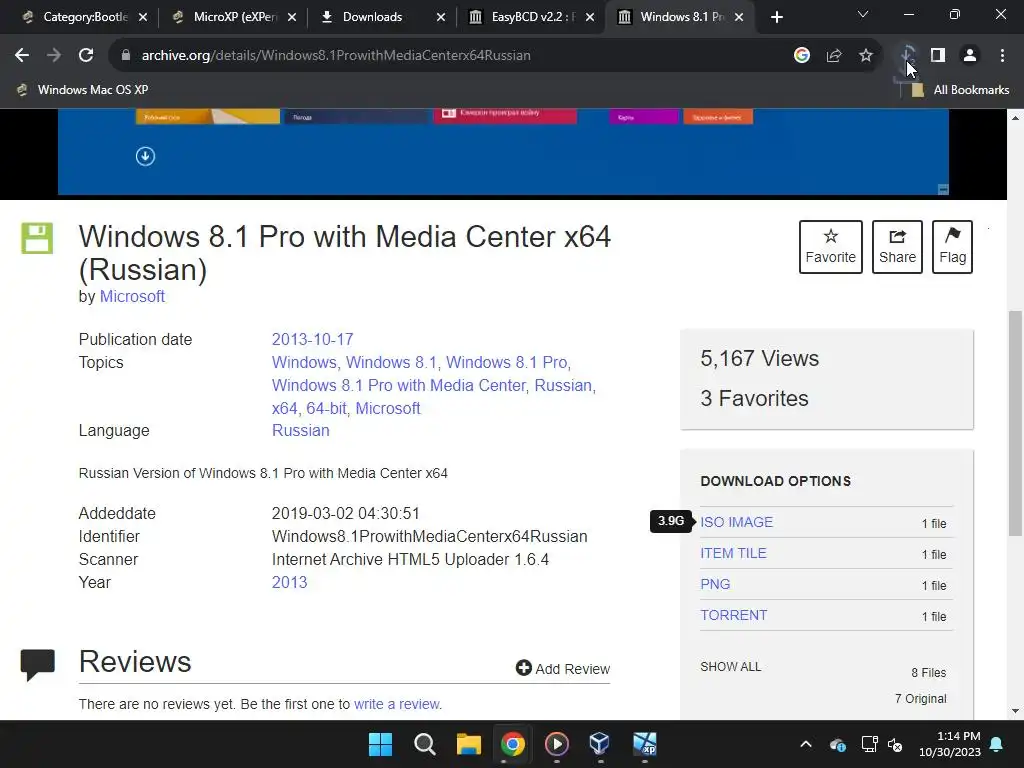Open the VirtualBox taskbar icon
The image size is (1024, 768).
pos(600,744)
